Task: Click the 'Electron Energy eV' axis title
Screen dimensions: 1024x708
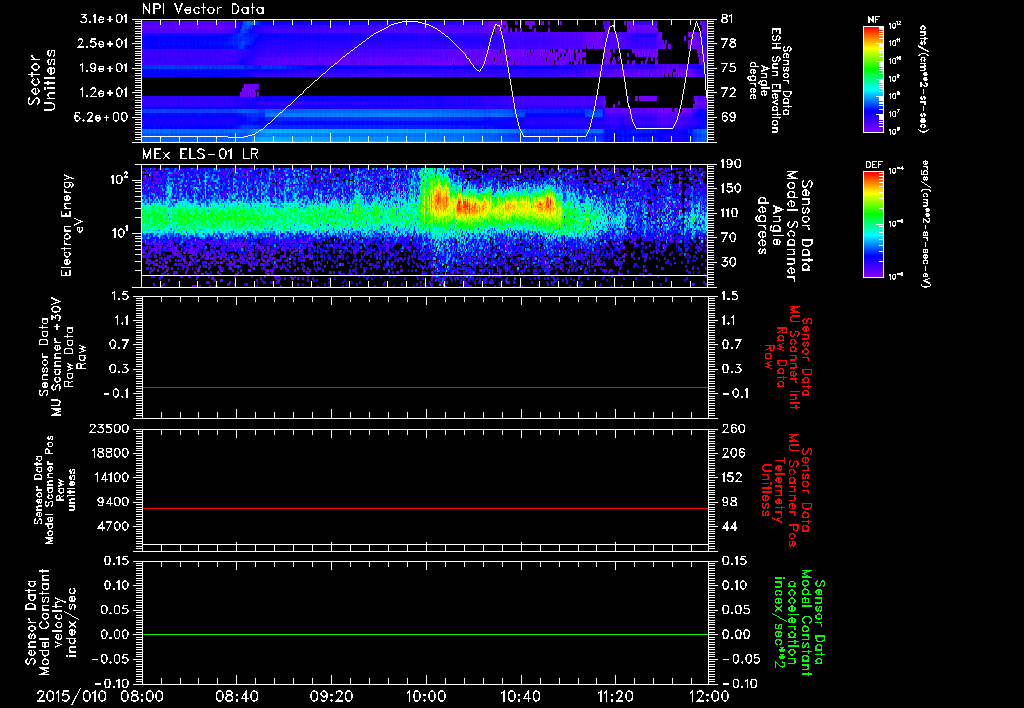Action: [x=73, y=225]
